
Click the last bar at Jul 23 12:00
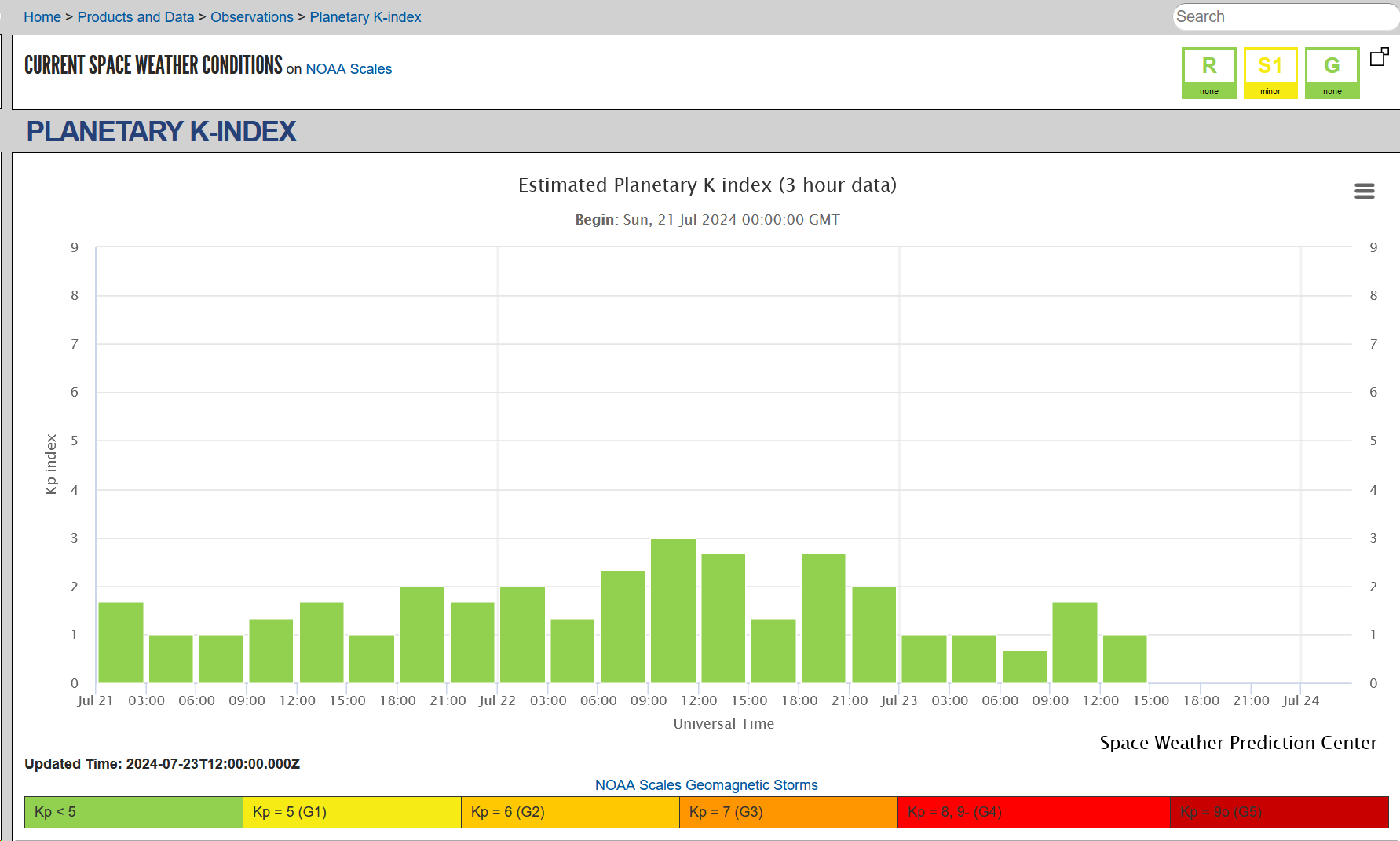1125,660
